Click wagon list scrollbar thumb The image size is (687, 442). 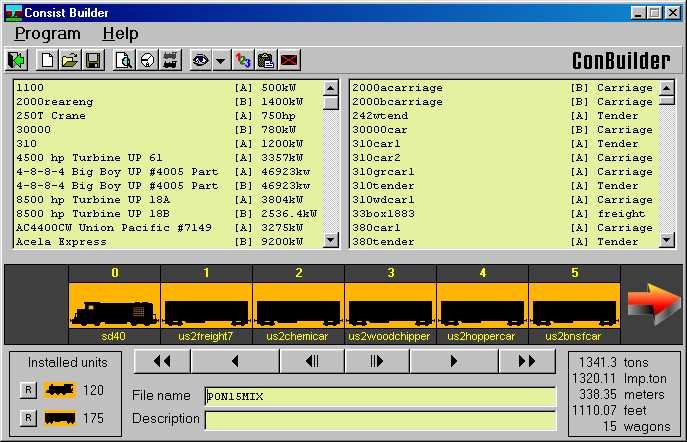[x=666, y=100]
